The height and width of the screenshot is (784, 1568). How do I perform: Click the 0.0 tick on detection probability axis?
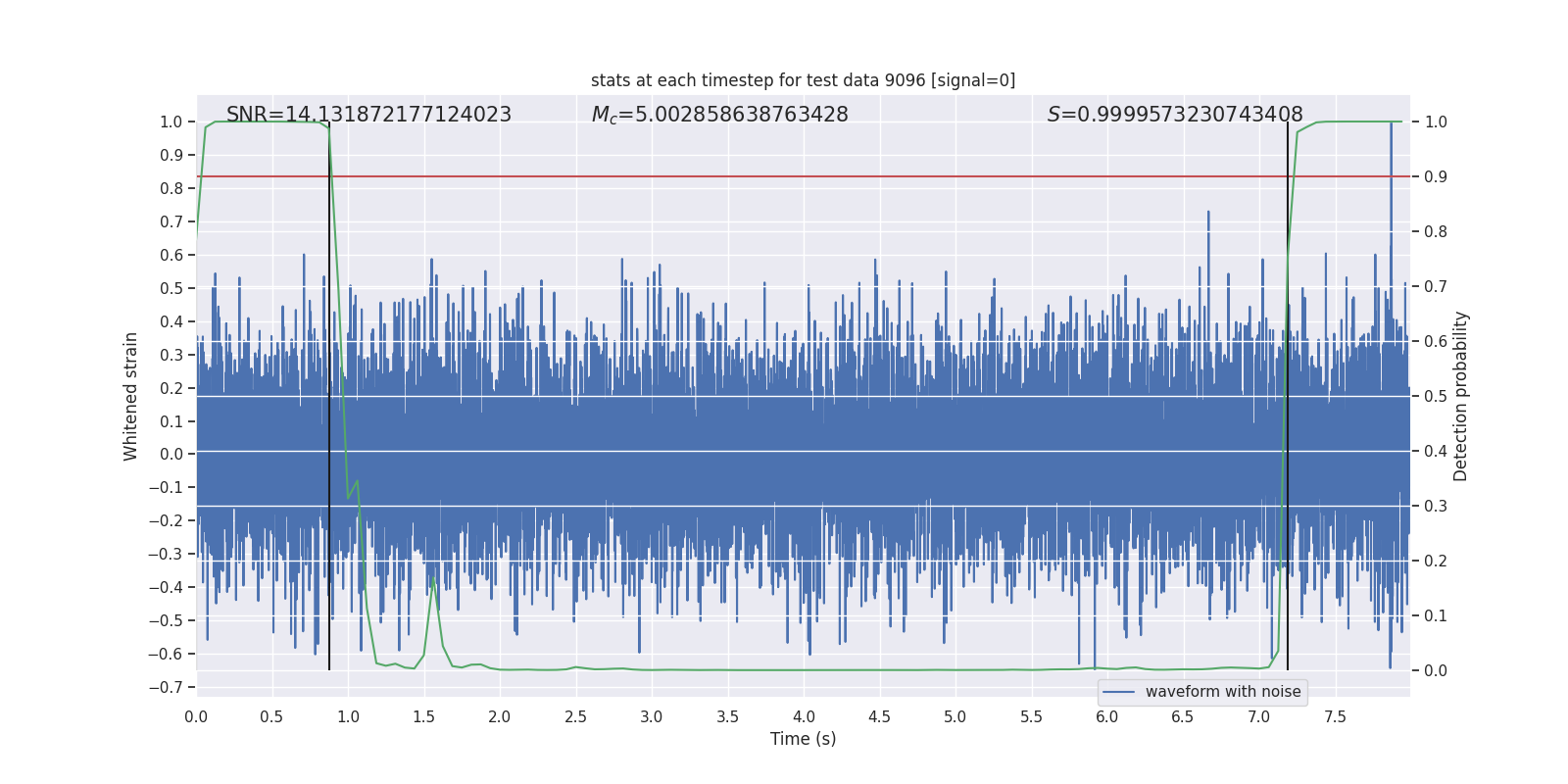tap(1436, 670)
